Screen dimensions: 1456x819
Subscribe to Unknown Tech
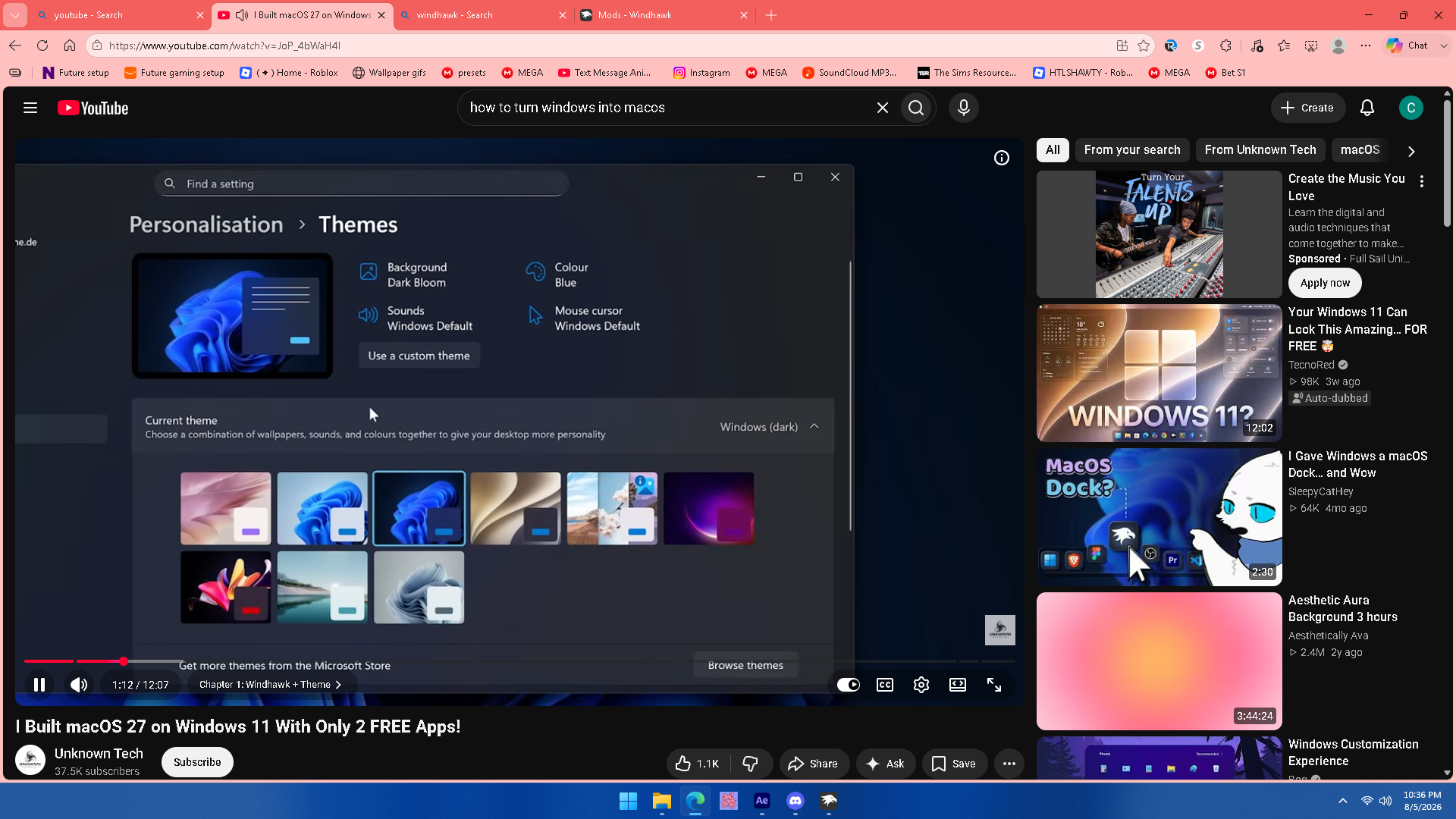[197, 762]
